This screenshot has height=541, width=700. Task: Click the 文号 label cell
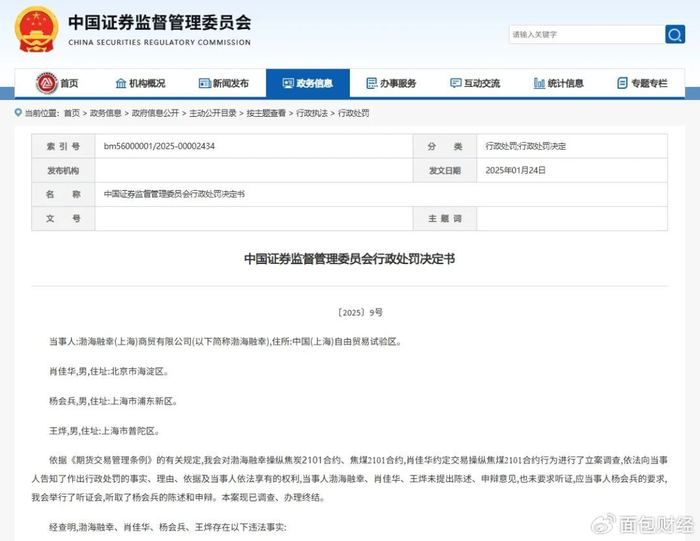tap(63, 218)
